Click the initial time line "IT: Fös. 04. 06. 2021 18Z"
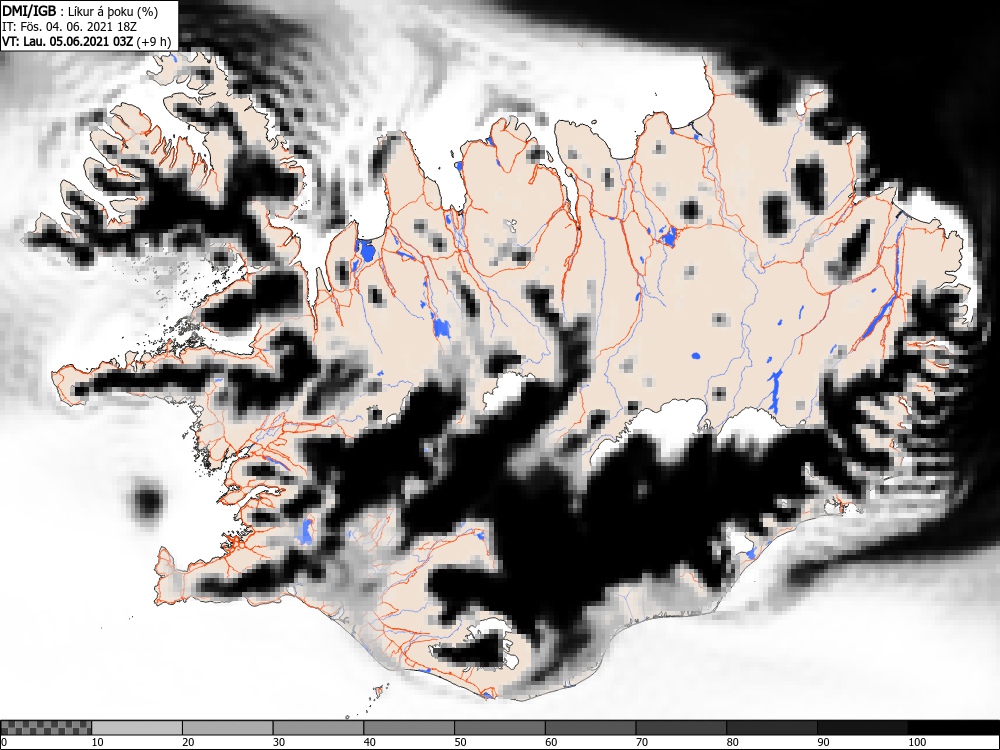1000x750 pixels. tap(69, 27)
